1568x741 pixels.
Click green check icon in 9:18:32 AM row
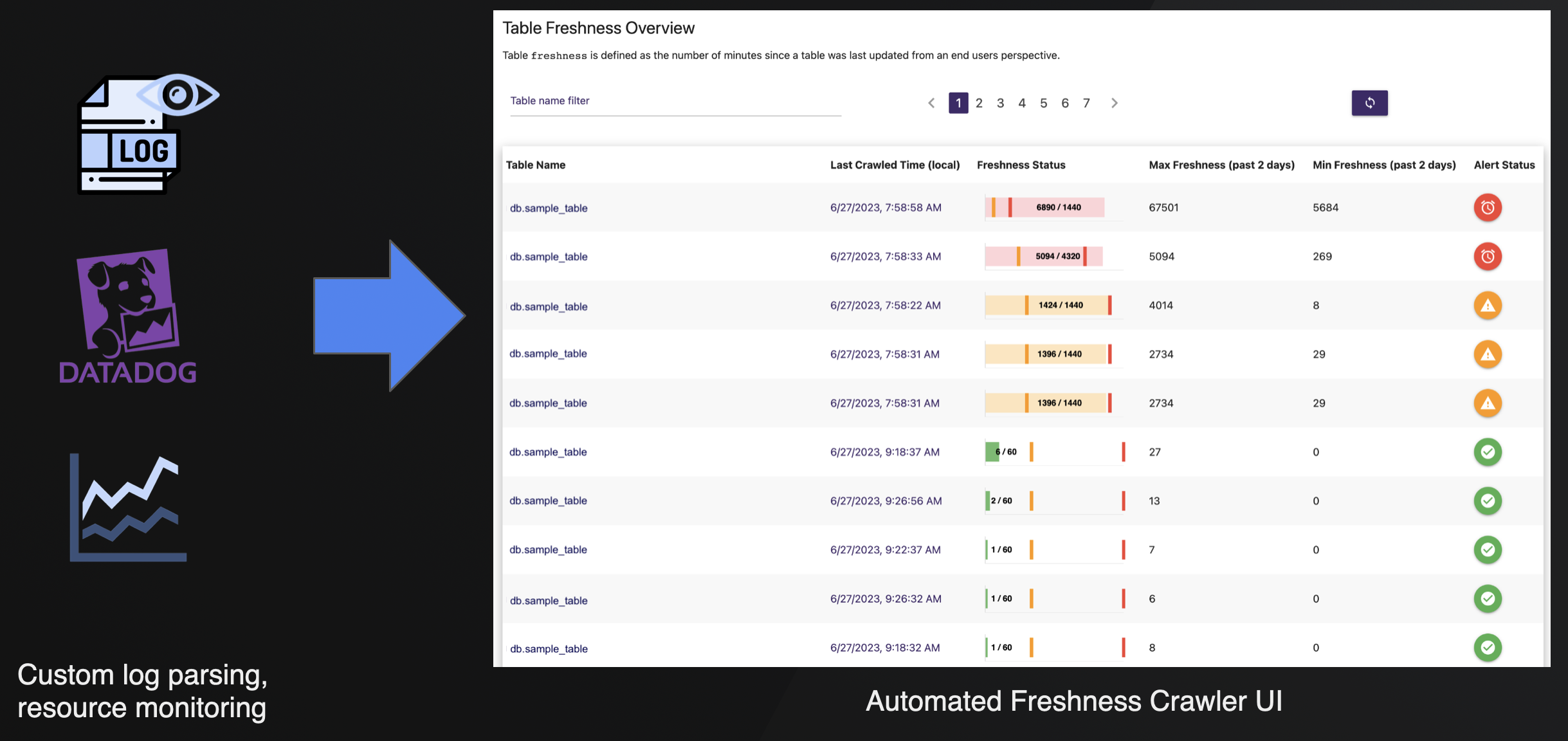pos(1488,648)
